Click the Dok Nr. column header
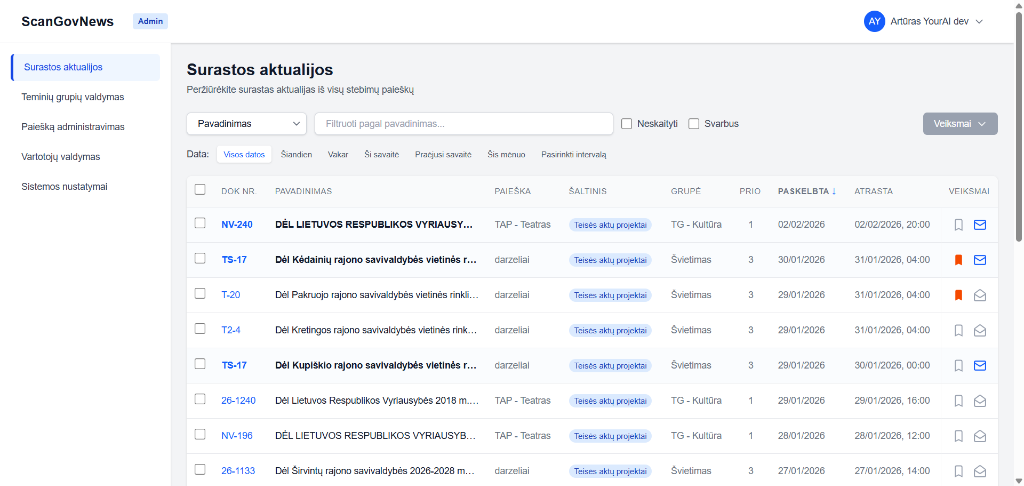 click(x=238, y=191)
